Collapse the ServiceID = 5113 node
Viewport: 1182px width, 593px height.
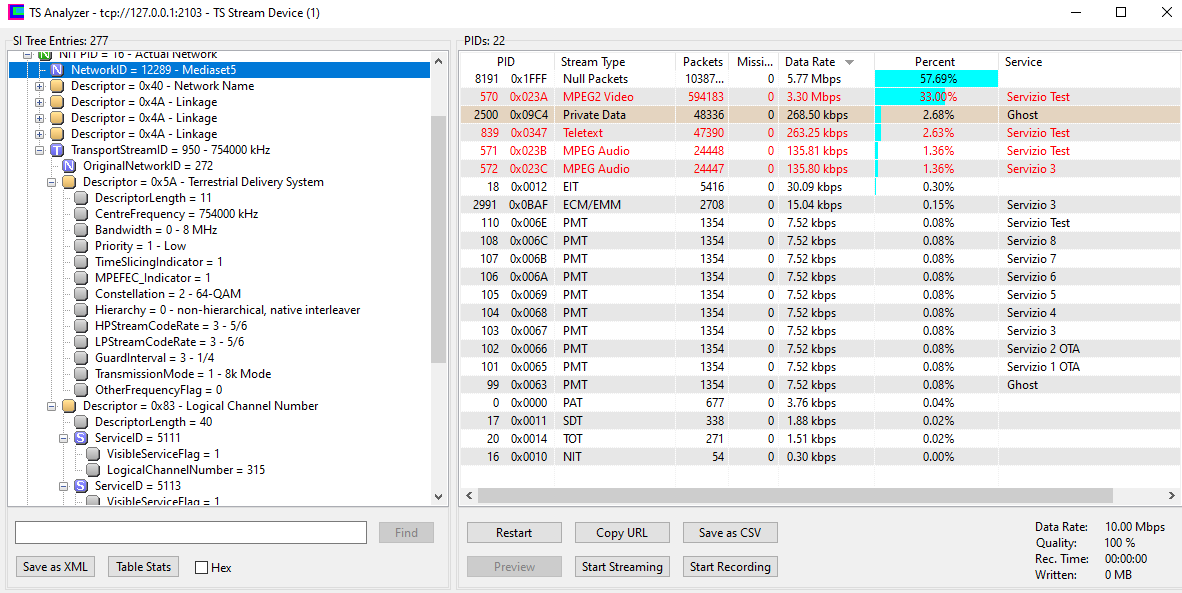64,486
